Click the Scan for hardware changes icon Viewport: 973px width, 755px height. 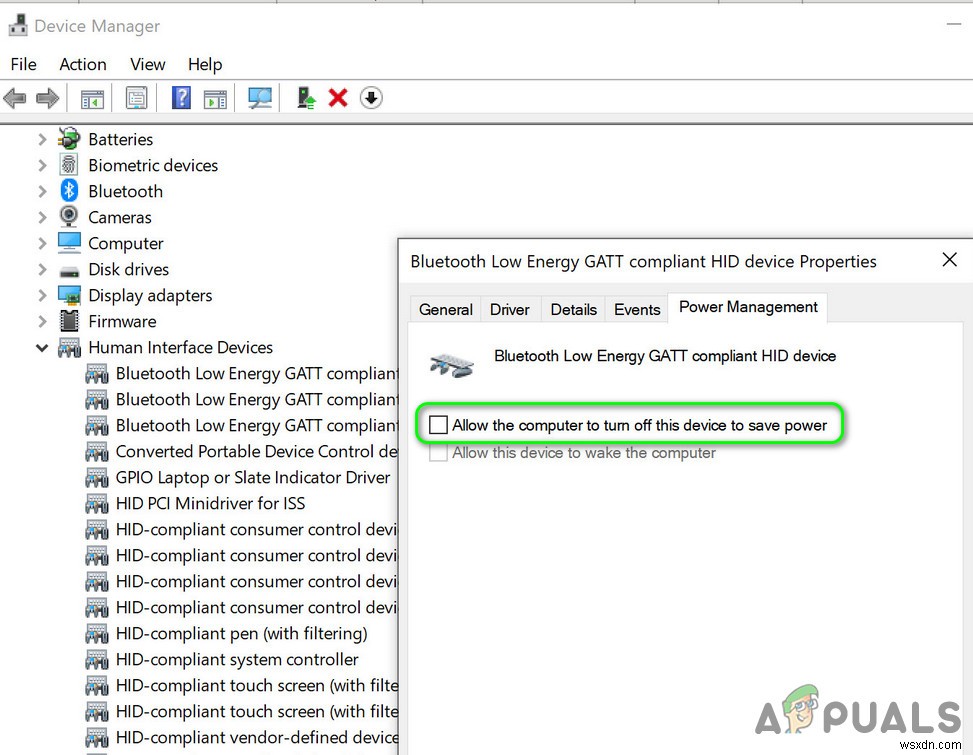260,97
